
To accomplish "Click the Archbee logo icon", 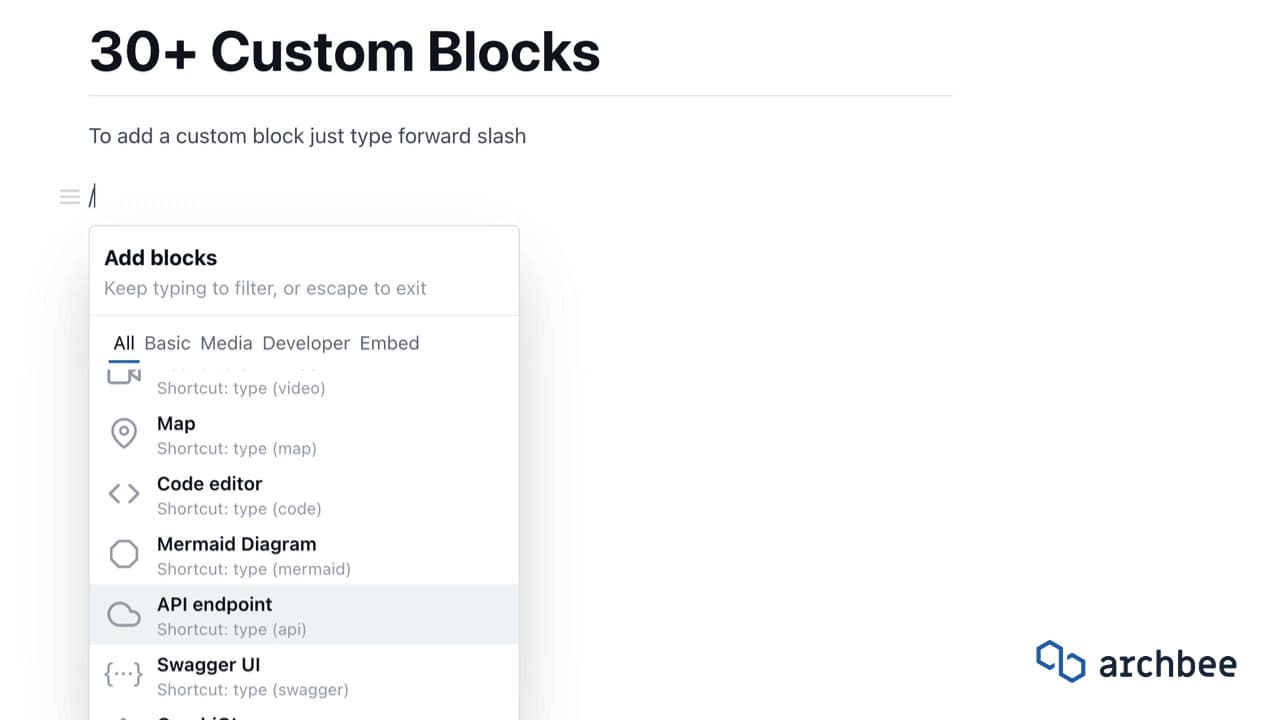I will coord(1060,661).
